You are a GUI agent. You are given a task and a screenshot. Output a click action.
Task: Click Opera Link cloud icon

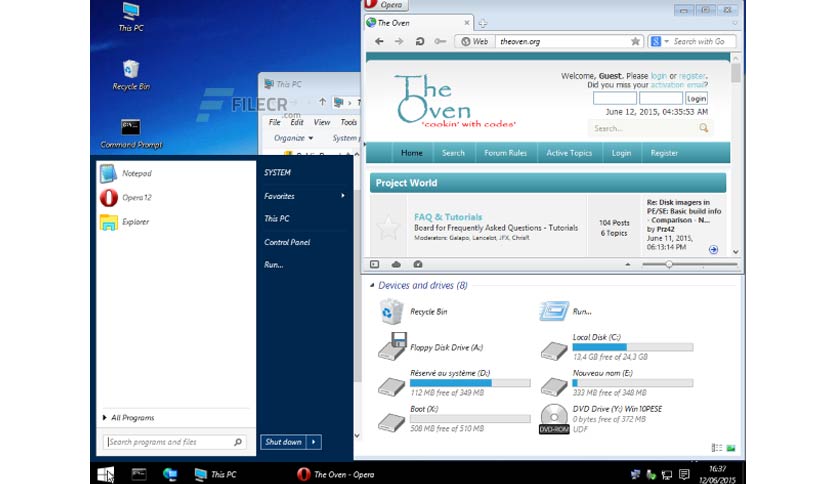396,264
